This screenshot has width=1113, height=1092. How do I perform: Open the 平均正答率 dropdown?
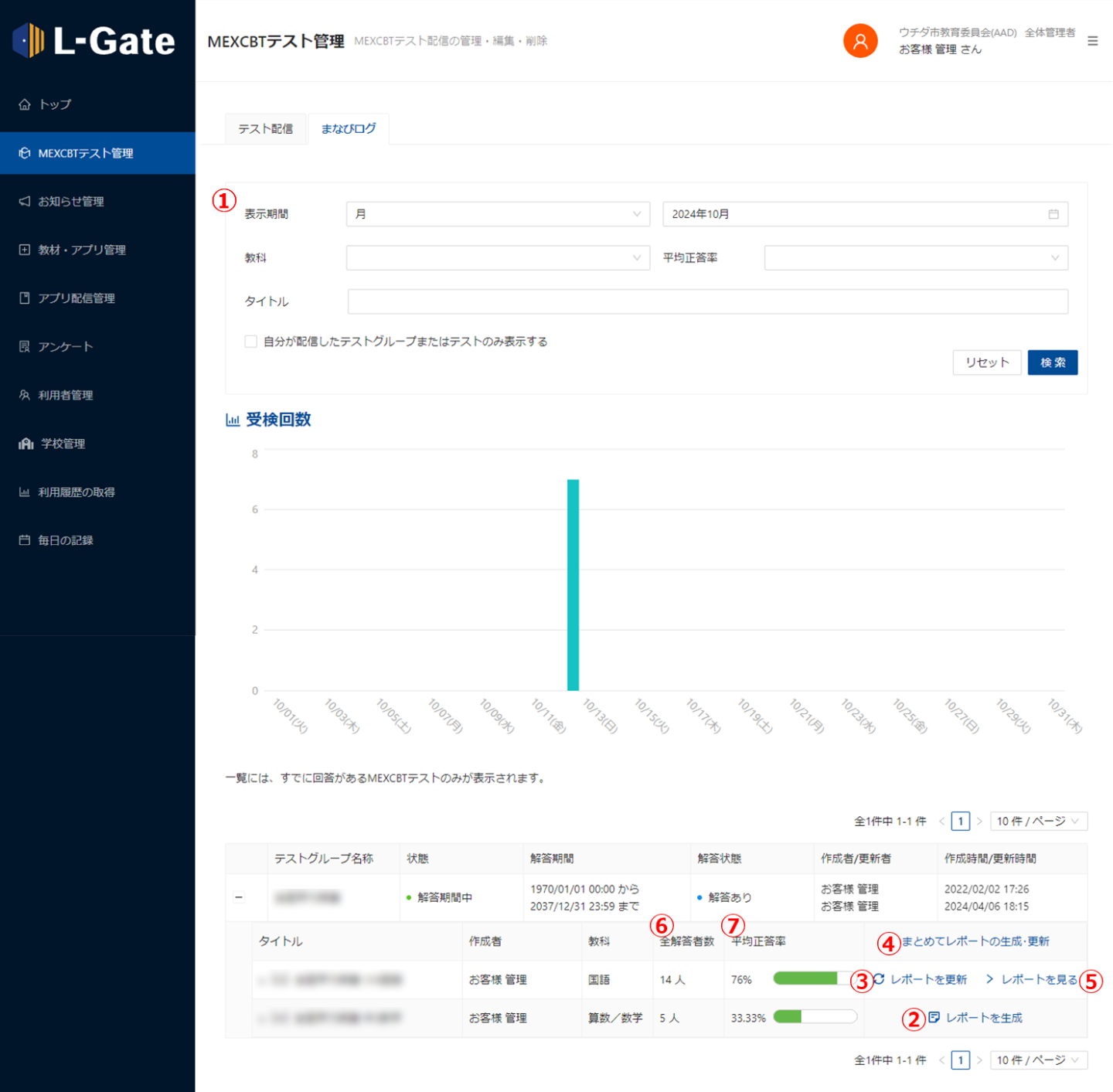pos(915,258)
